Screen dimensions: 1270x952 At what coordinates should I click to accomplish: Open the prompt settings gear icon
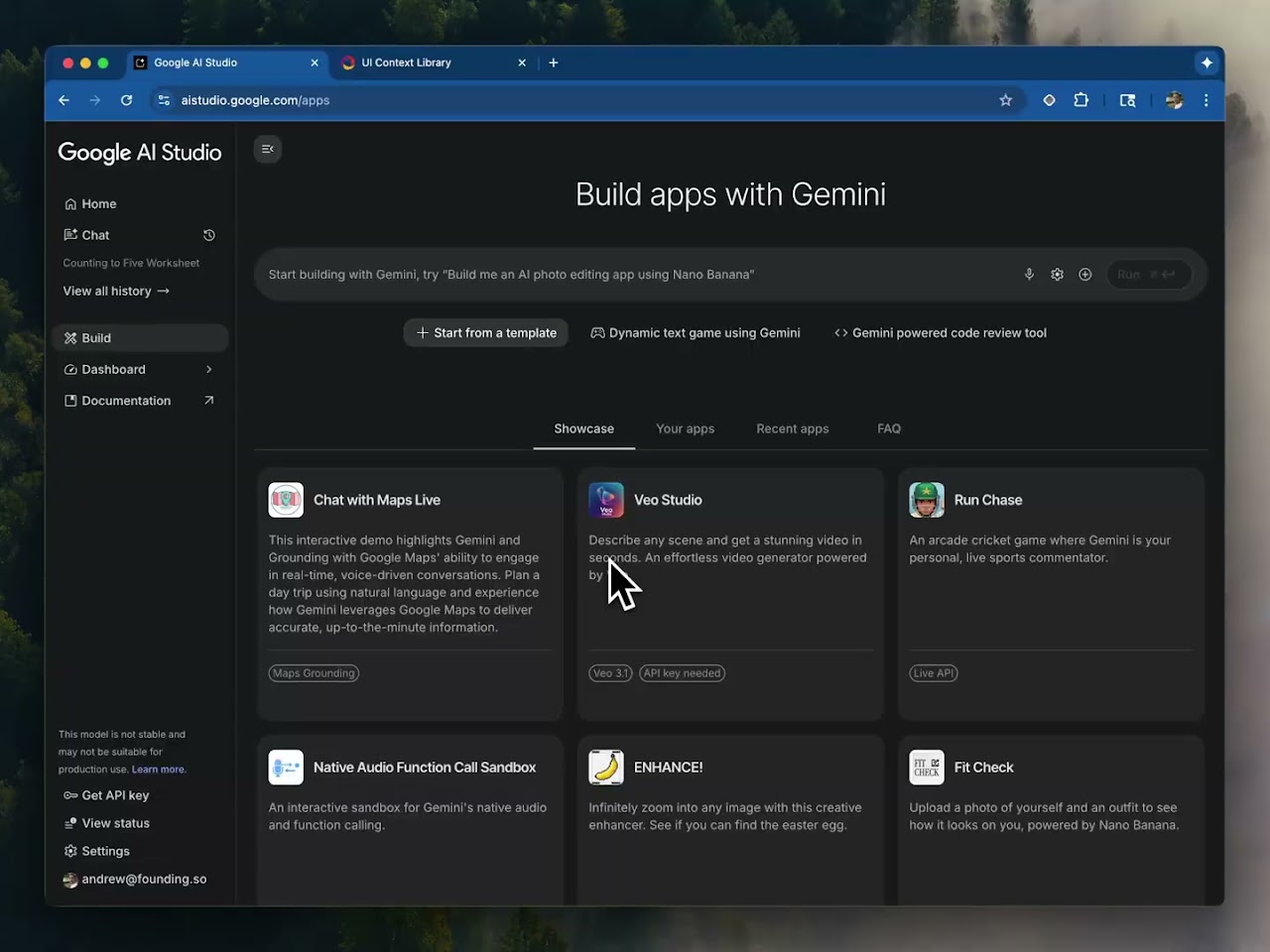(x=1057, y=275)
